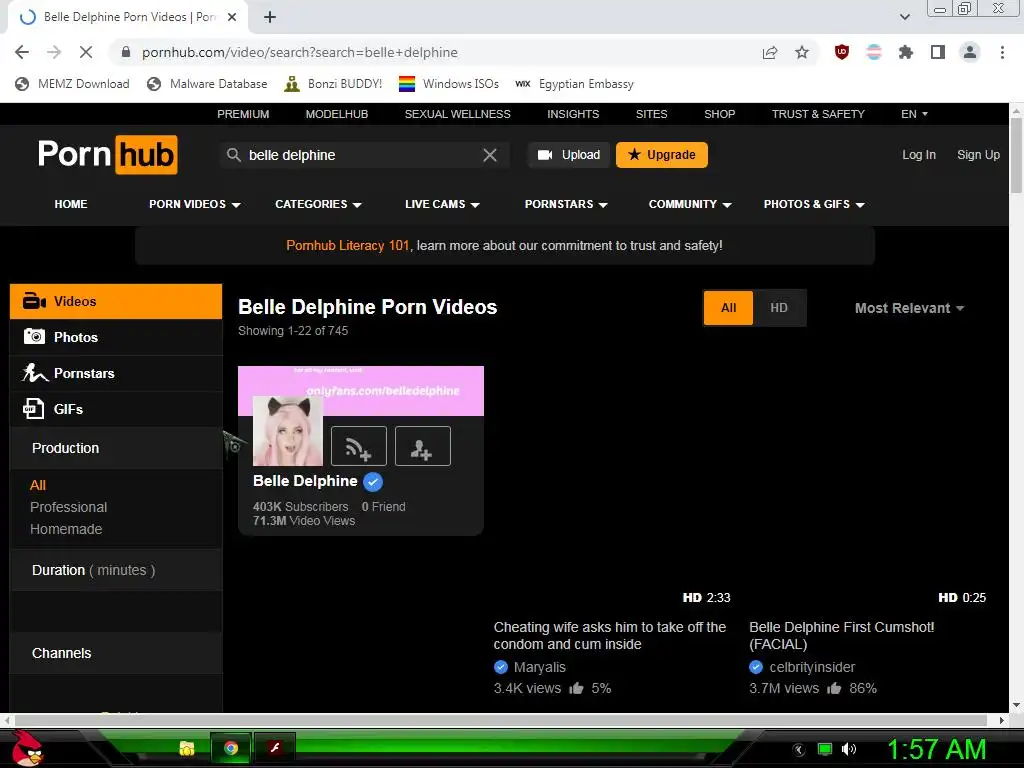Open the MODELHUB top link
This screenshot has width=1024, height=768.
(337, 114)
